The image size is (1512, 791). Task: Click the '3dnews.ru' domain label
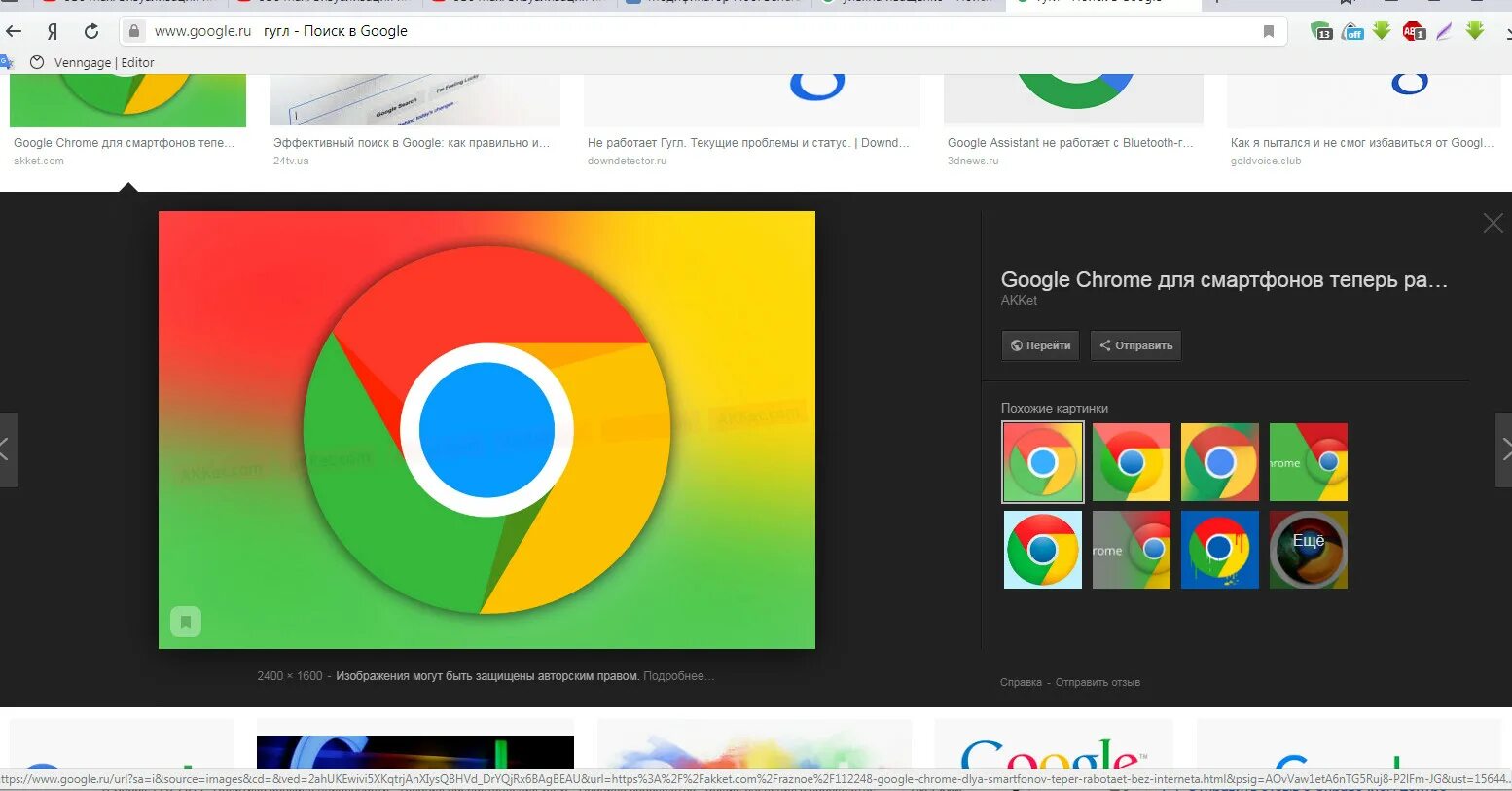[973, 161]
